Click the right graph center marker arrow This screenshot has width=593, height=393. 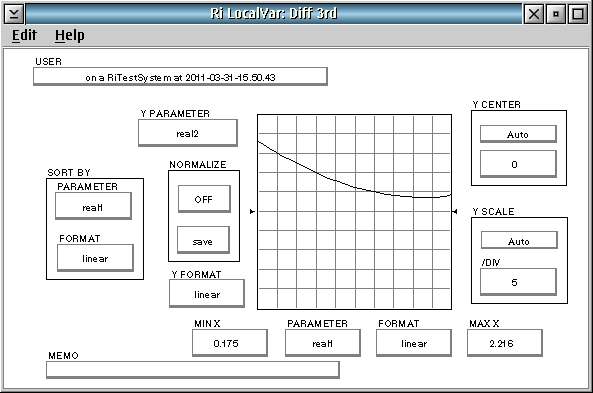[x=455, y=211]
